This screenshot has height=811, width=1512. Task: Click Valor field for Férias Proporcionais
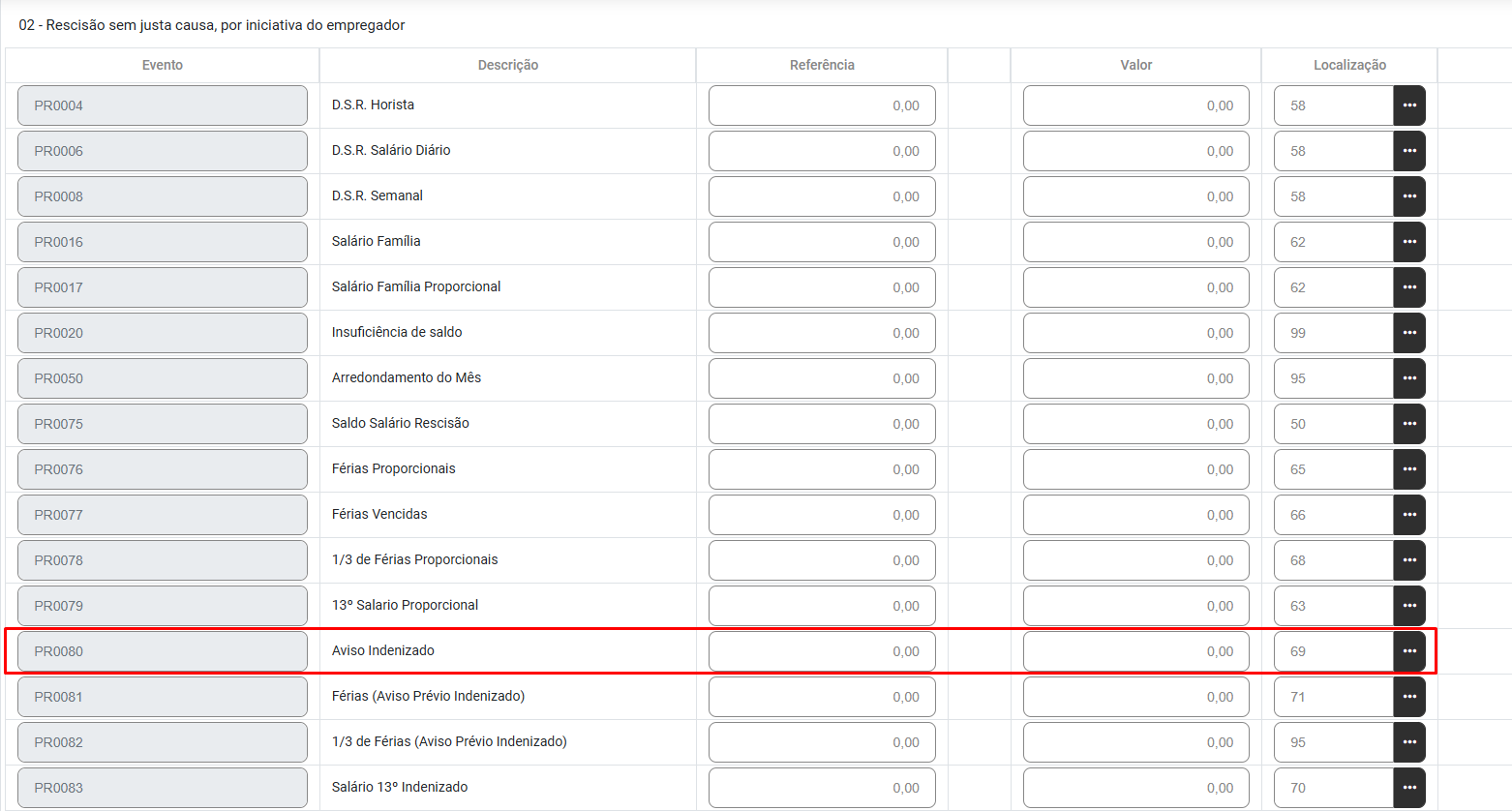coord(1134,469)
